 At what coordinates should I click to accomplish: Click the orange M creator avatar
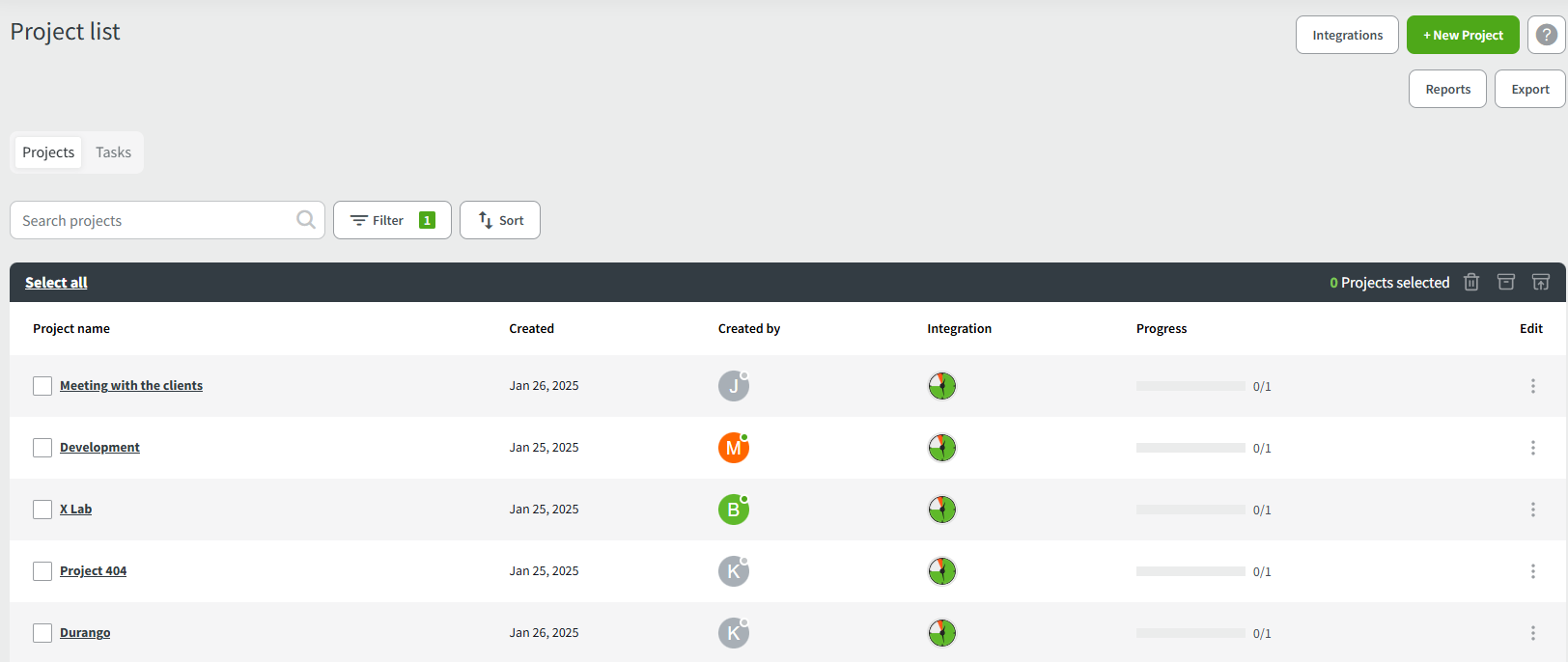pos(733,448)
